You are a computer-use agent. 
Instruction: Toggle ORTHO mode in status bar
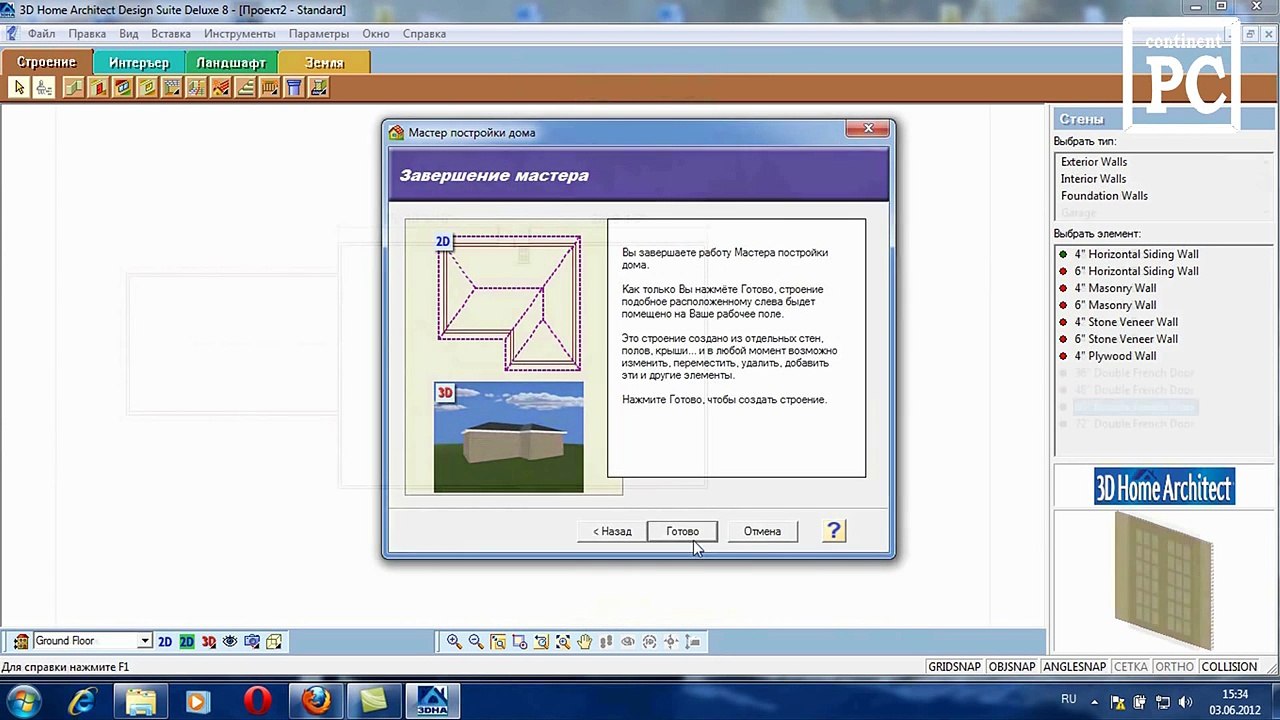tap(1174, 667)
